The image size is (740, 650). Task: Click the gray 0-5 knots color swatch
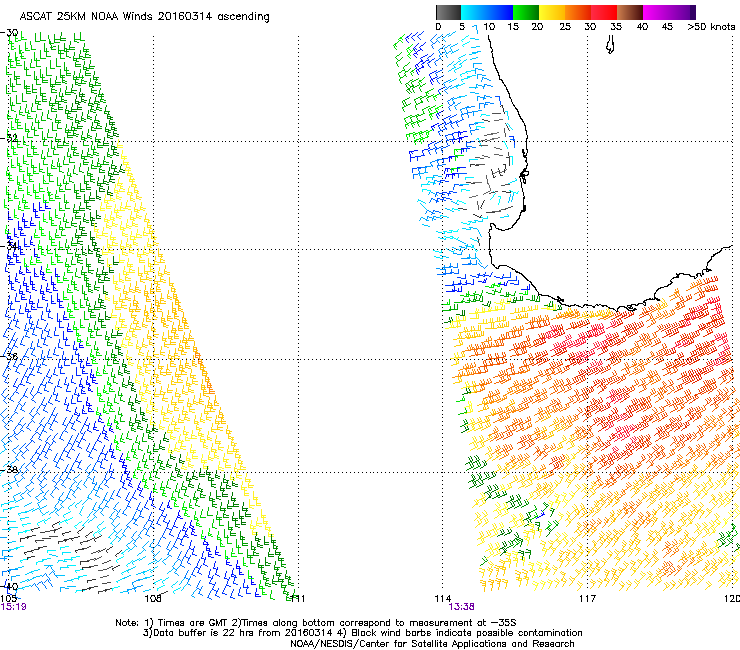point(448,12)
